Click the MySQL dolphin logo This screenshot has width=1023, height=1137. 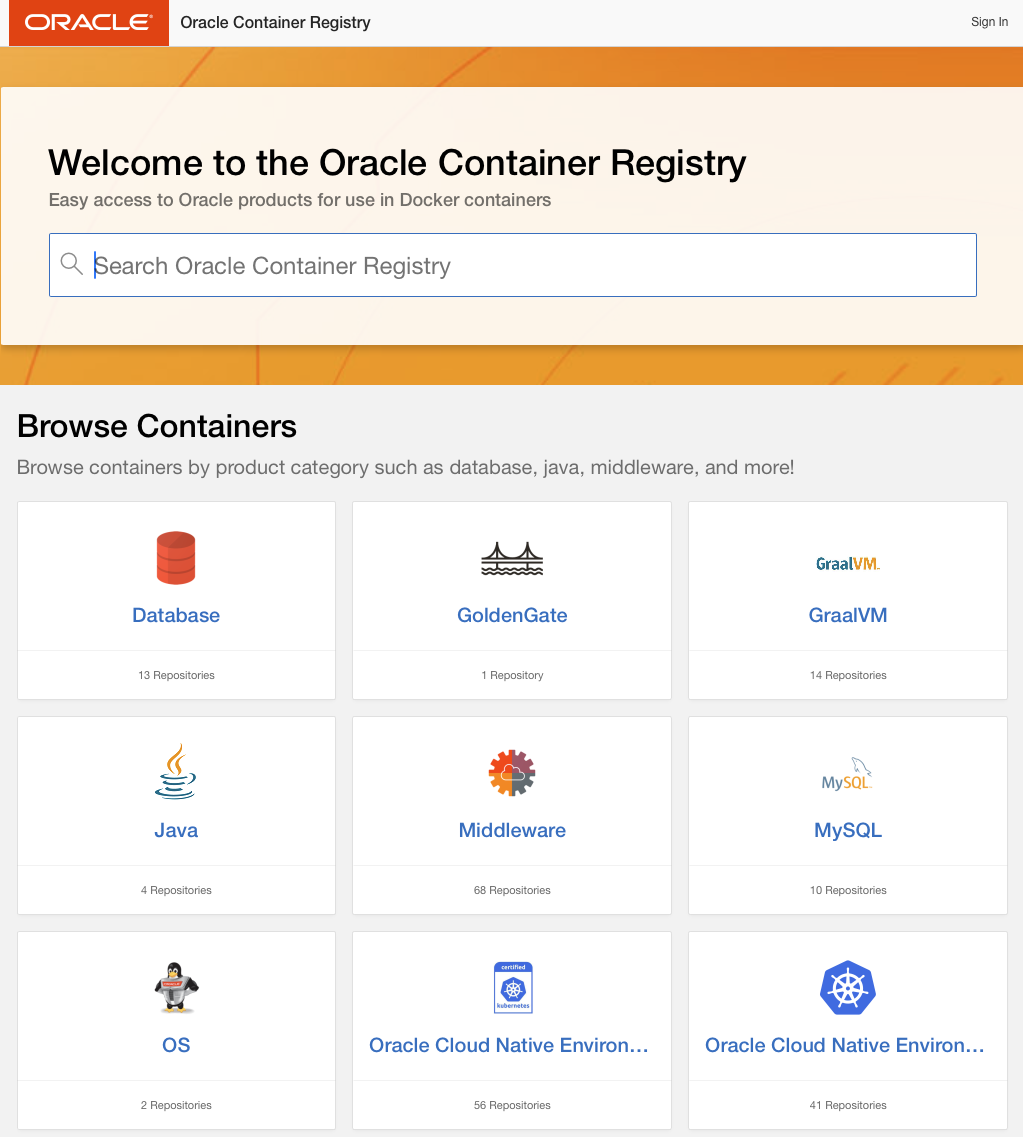[847, 774]
